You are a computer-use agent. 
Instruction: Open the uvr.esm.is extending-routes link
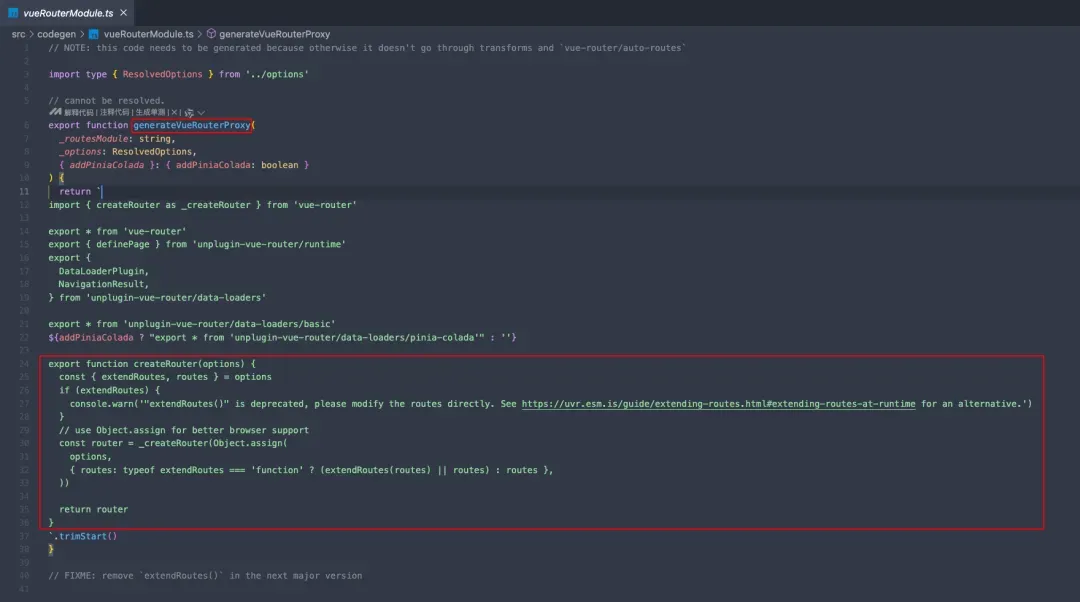pos(718,404)
